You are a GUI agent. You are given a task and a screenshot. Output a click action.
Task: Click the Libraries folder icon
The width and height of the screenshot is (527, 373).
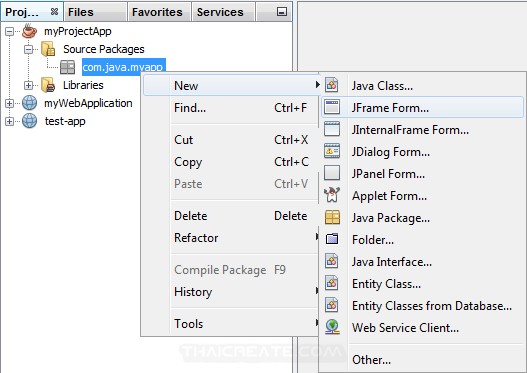[x=48, y=85]
